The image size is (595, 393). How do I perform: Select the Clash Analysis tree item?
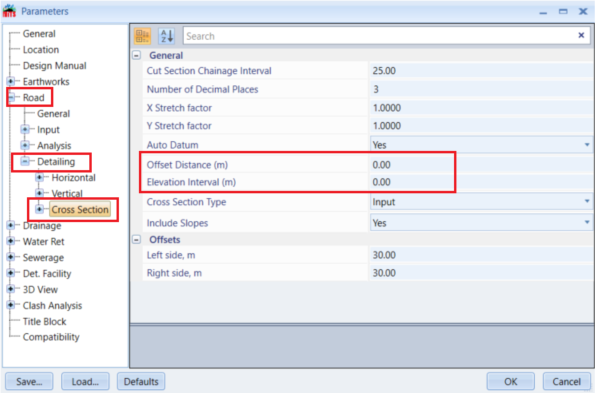click(x=52, y=305)
